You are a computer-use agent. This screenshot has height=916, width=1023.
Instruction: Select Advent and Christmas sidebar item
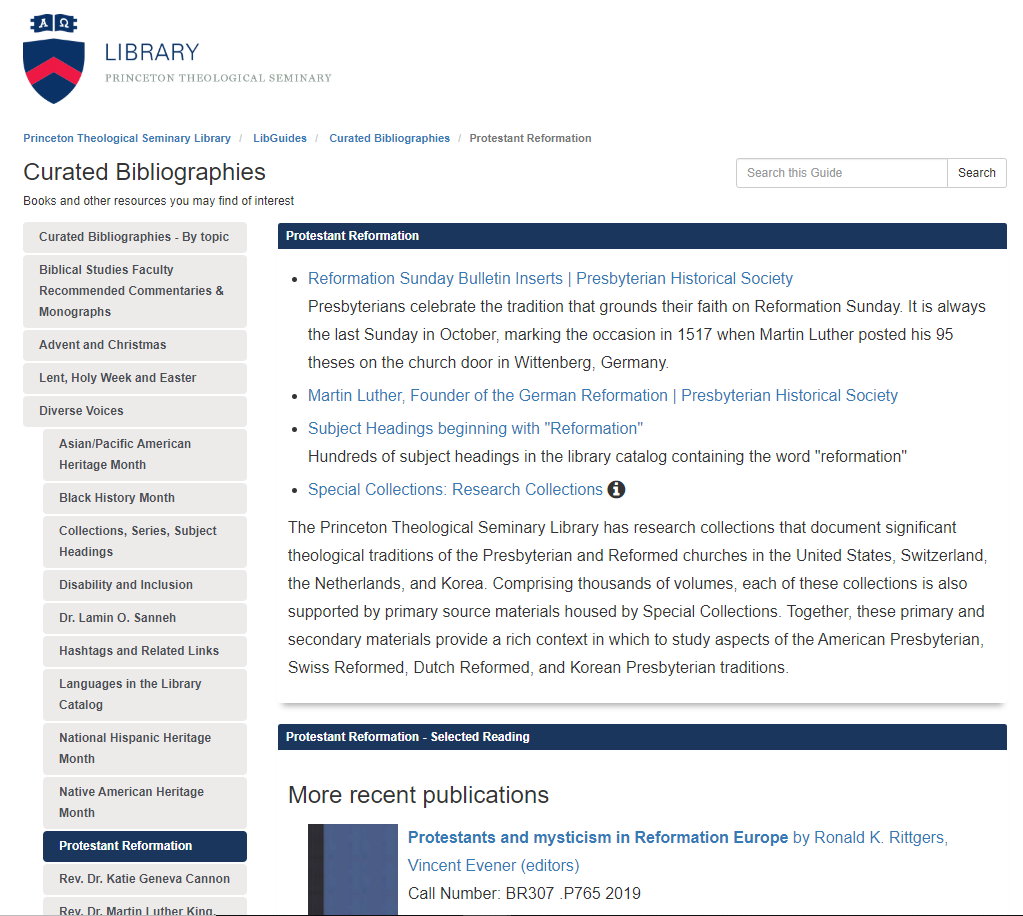135,345
